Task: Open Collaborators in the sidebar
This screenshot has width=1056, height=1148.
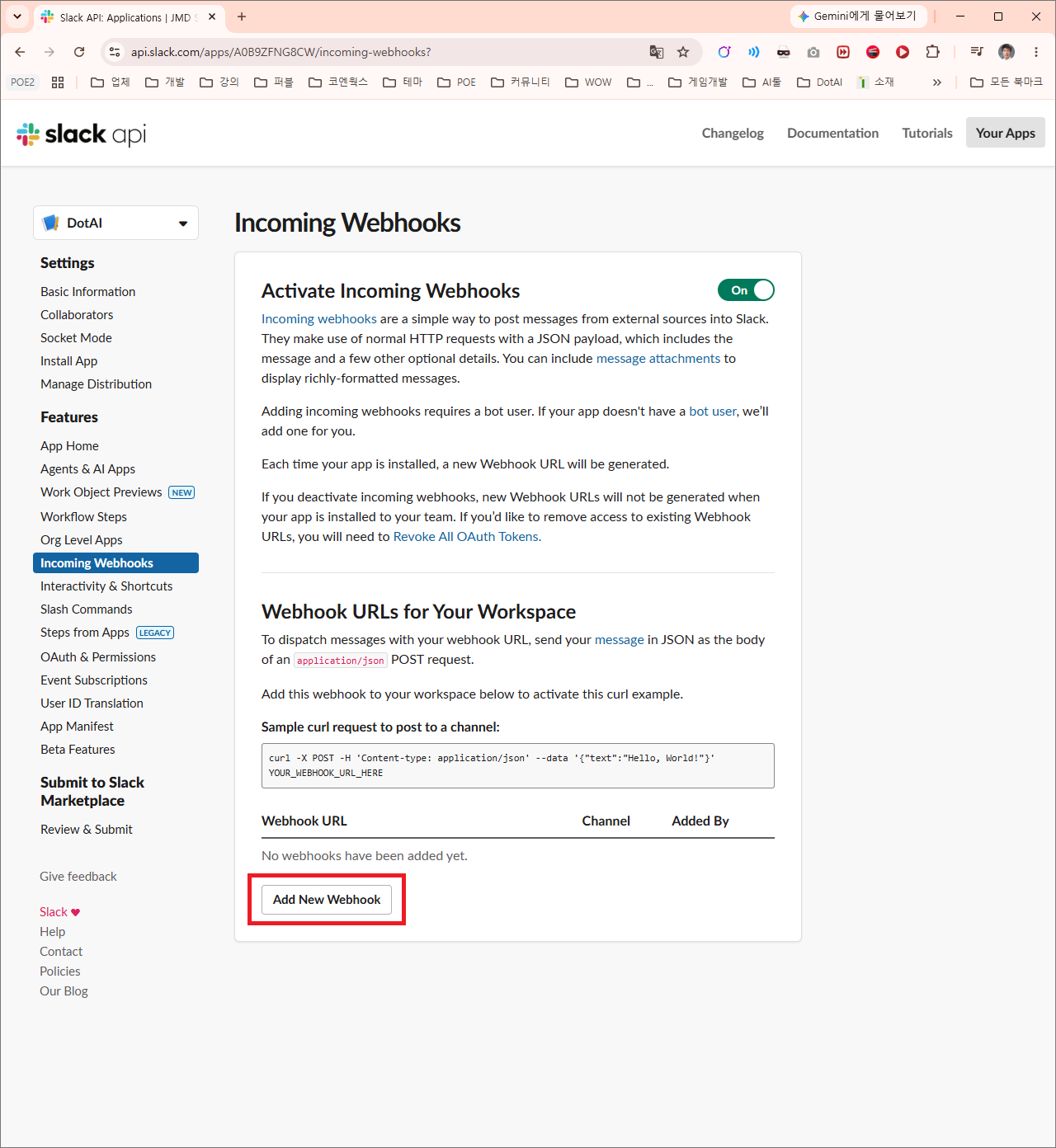Action: click(x=77, y=315)
